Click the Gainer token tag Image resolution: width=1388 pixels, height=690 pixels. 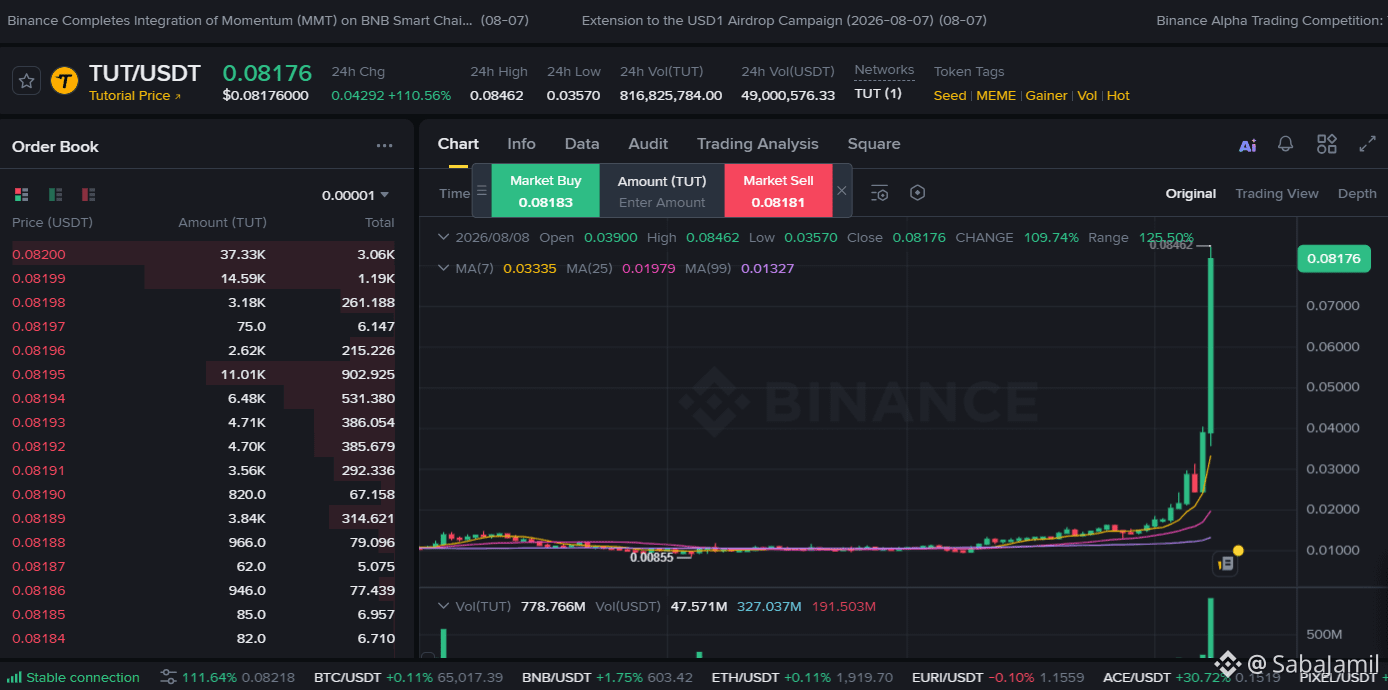(1046, 96)
